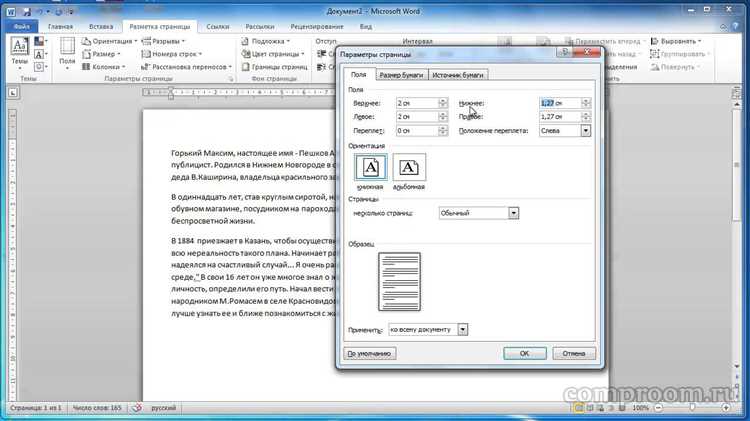Click the Повернуть rotate button
This screenshot has height=421, width=750.
tap(674, 67)
